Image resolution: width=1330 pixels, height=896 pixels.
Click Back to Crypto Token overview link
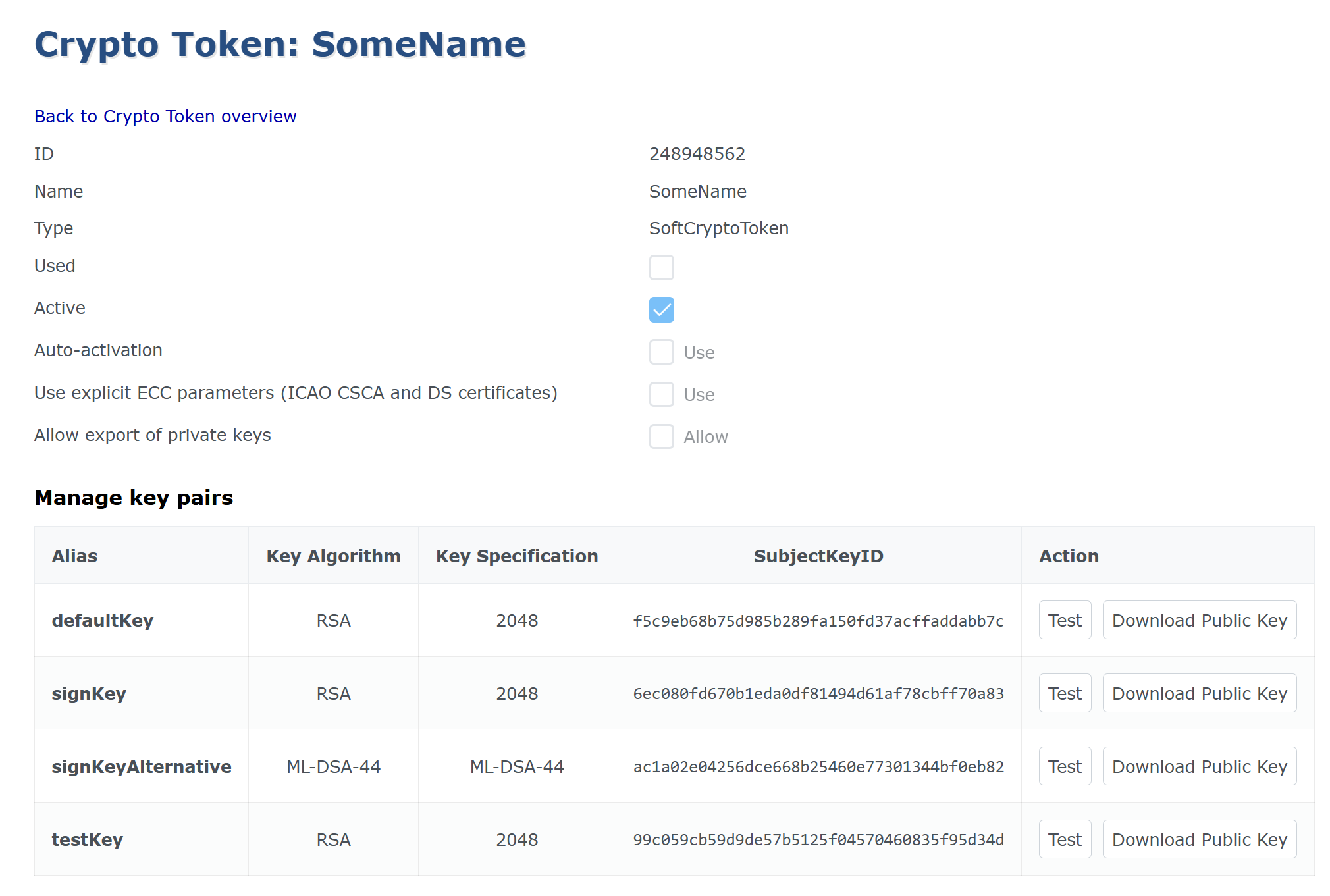click(x=165, y=117)
